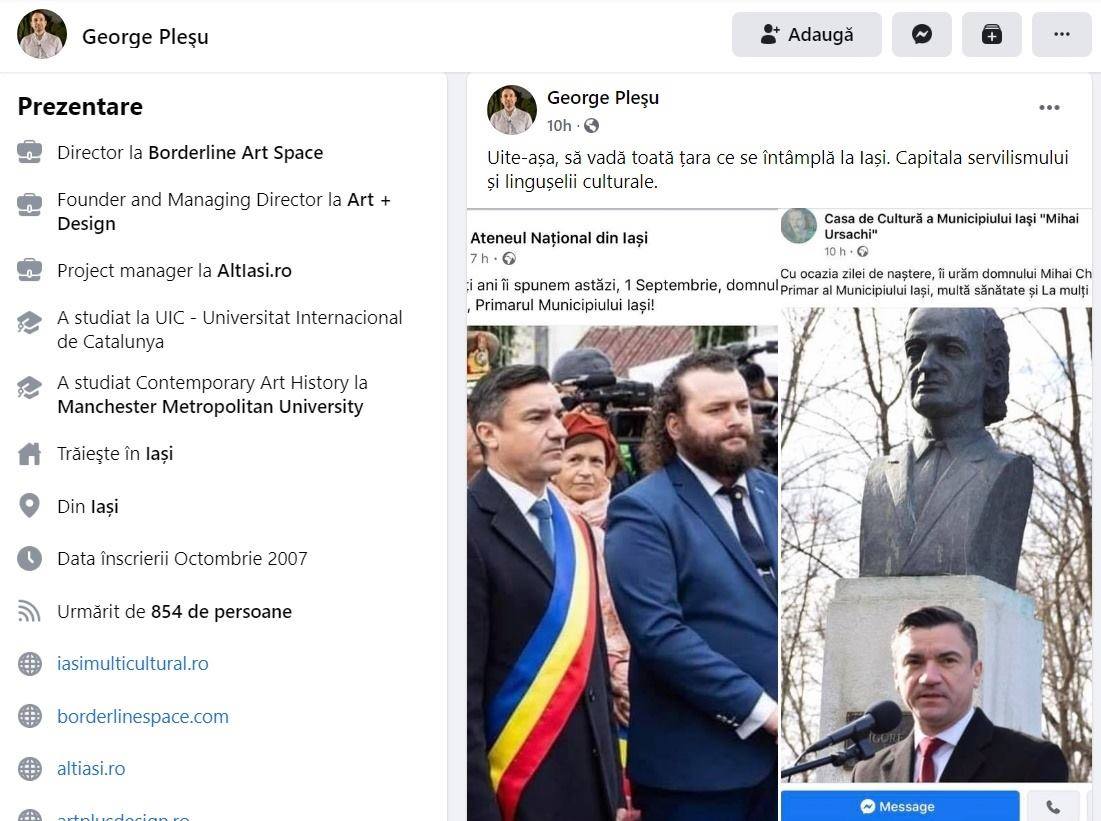The image size is (1101, 821).
Task: Open George Pleșu post author avatar
Action: point(512,110)
